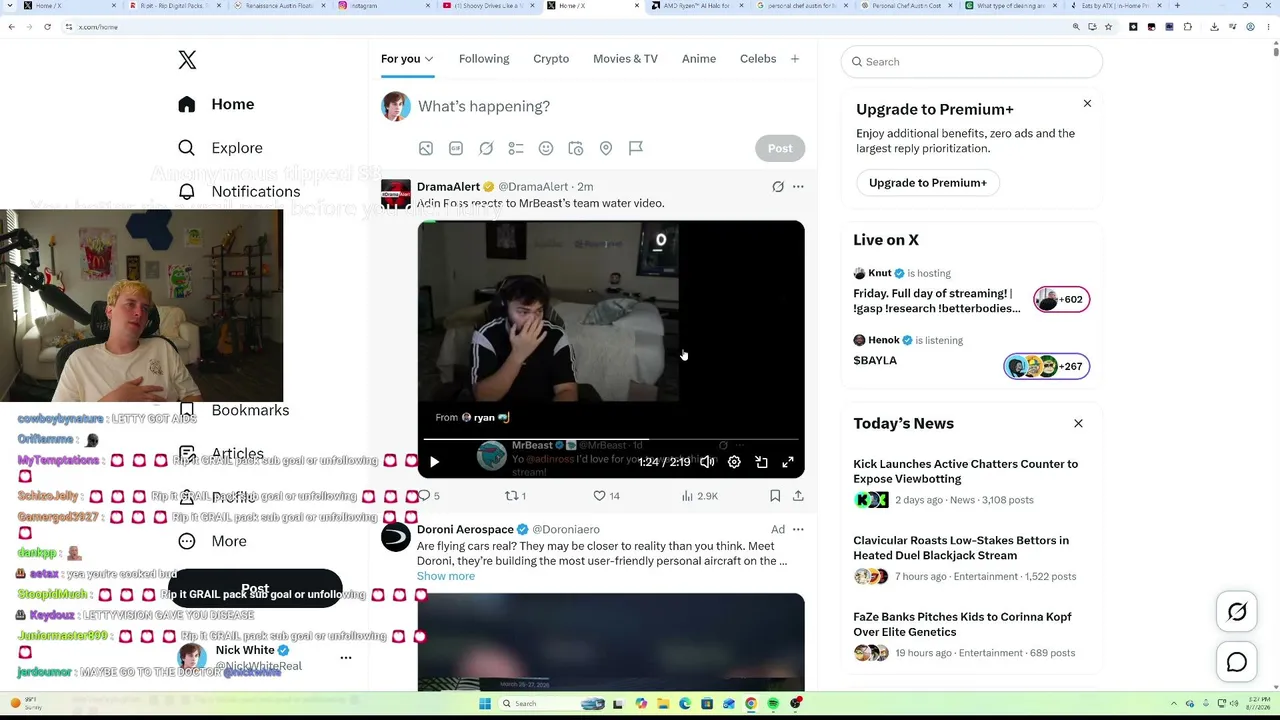1280x720 pixels.
Task: Open Grok floating button
Action: [x=1237, y=612]
